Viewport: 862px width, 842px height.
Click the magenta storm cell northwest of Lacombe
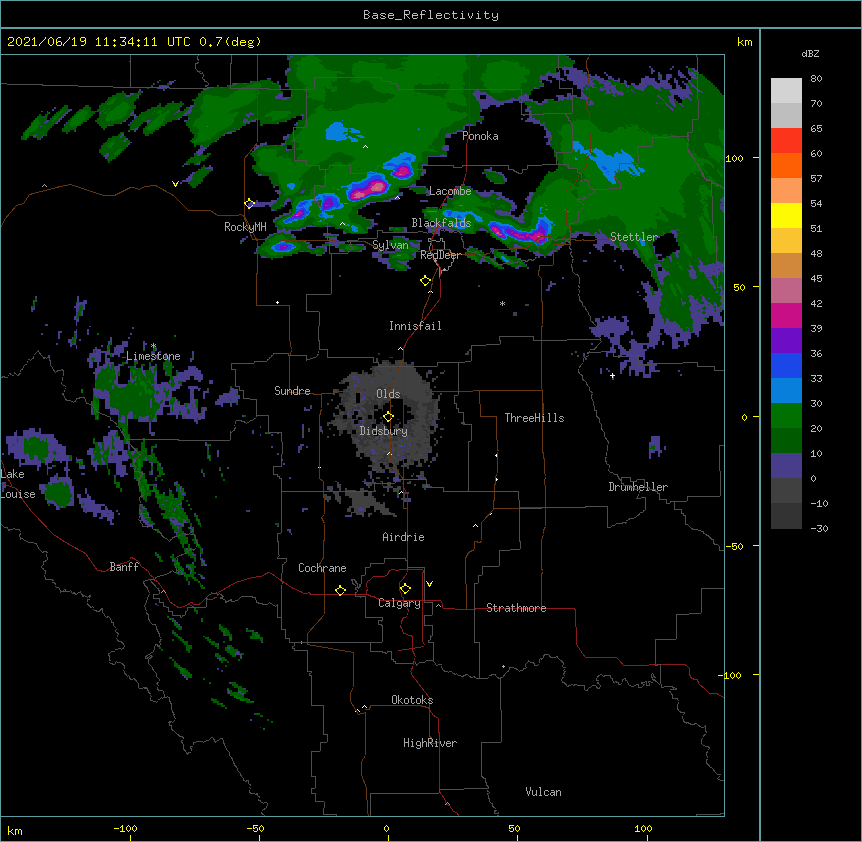click(367, 188)
